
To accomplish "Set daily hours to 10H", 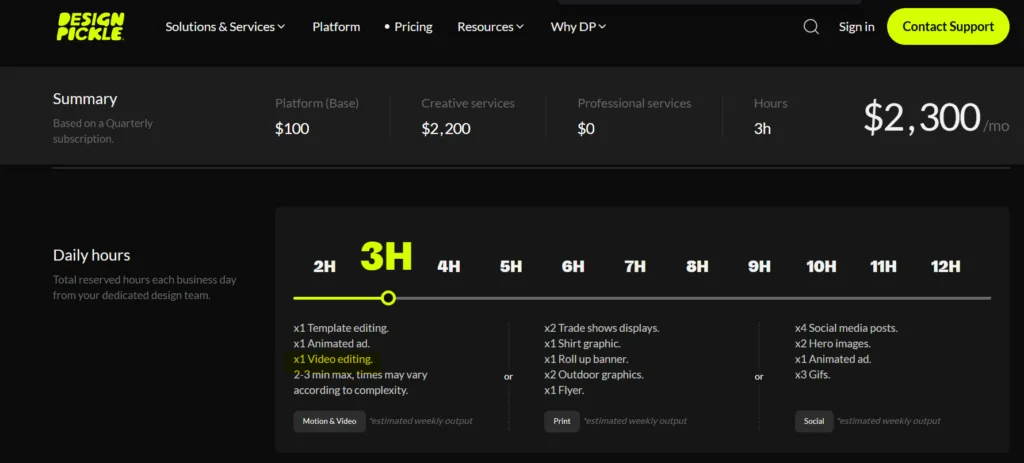I will coord(821,266).
